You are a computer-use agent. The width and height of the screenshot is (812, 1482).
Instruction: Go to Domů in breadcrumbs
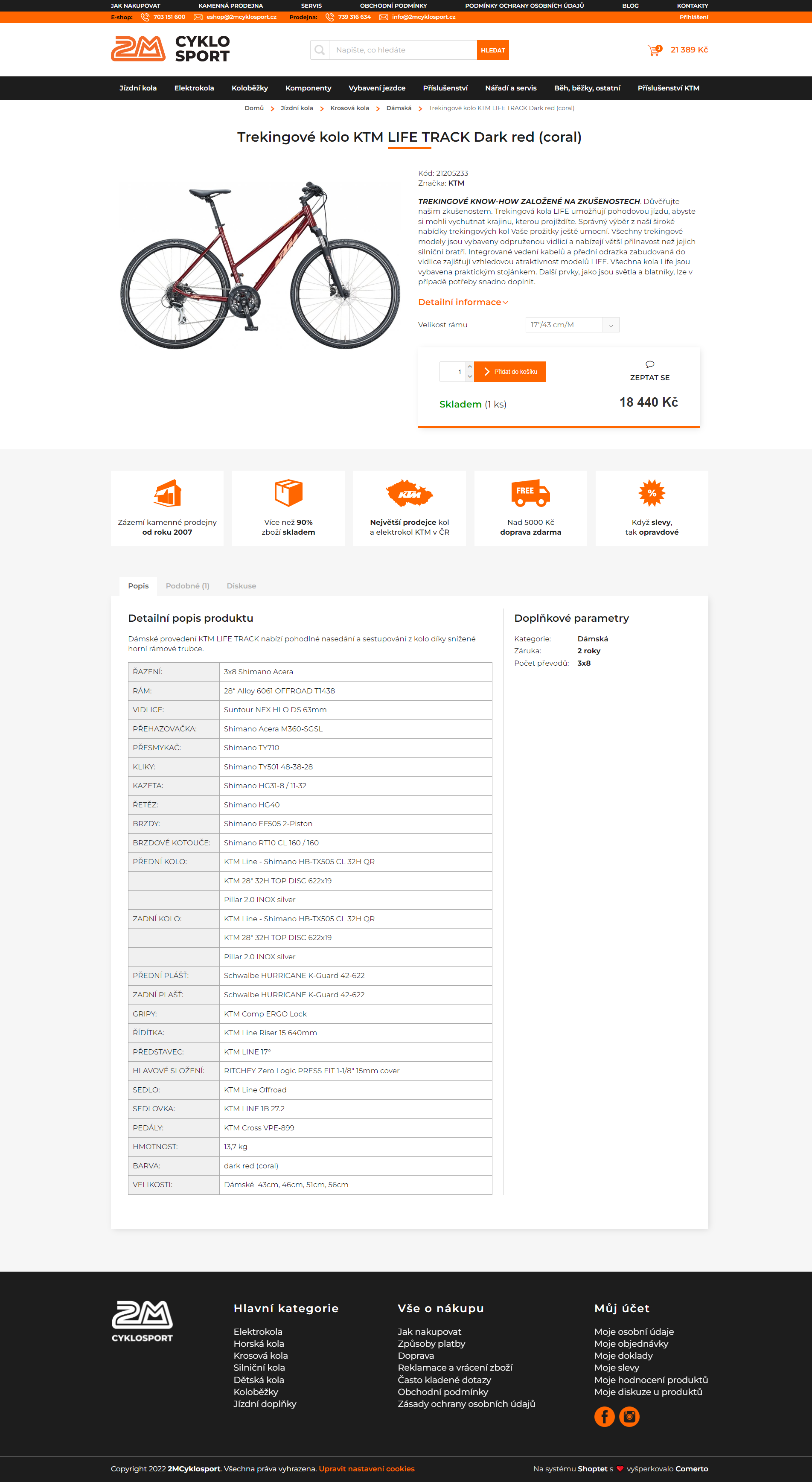coord(254,108)
